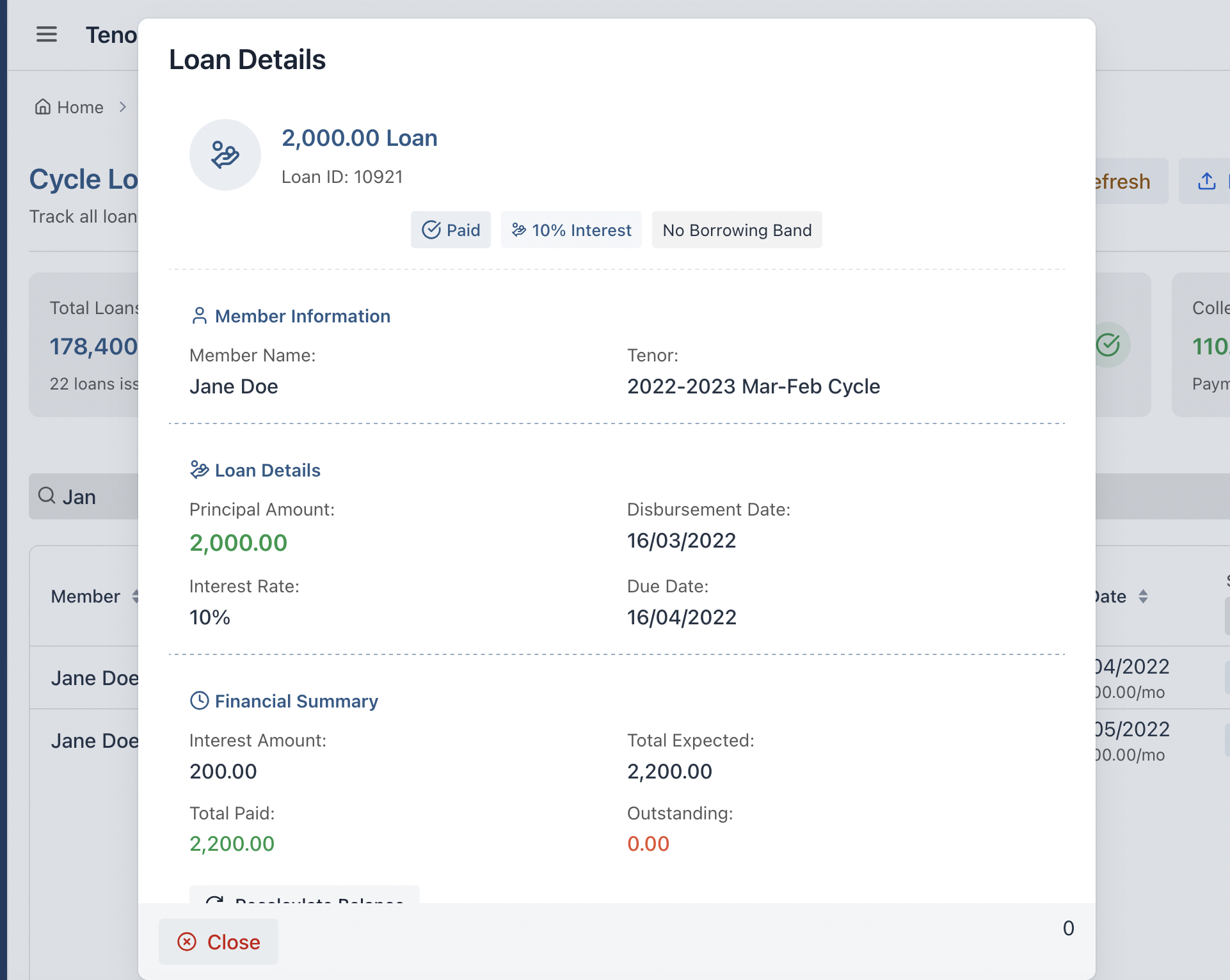Go to Home via the breadcrumb
The image size is (1230, 980).
[x=79, y=107]
